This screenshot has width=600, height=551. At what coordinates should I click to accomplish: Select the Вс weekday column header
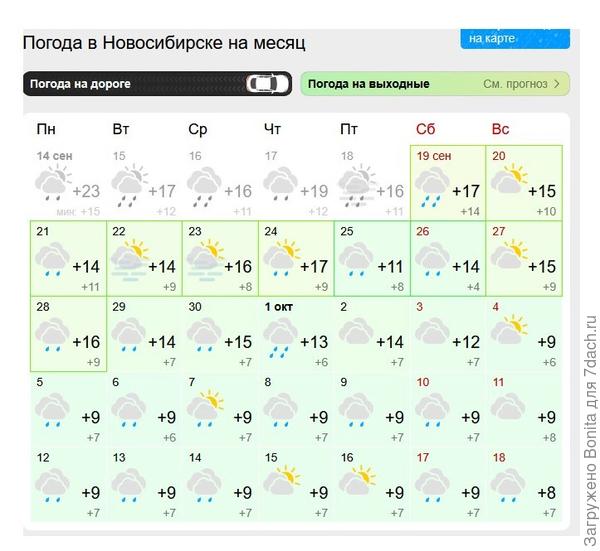coord(500,129)
